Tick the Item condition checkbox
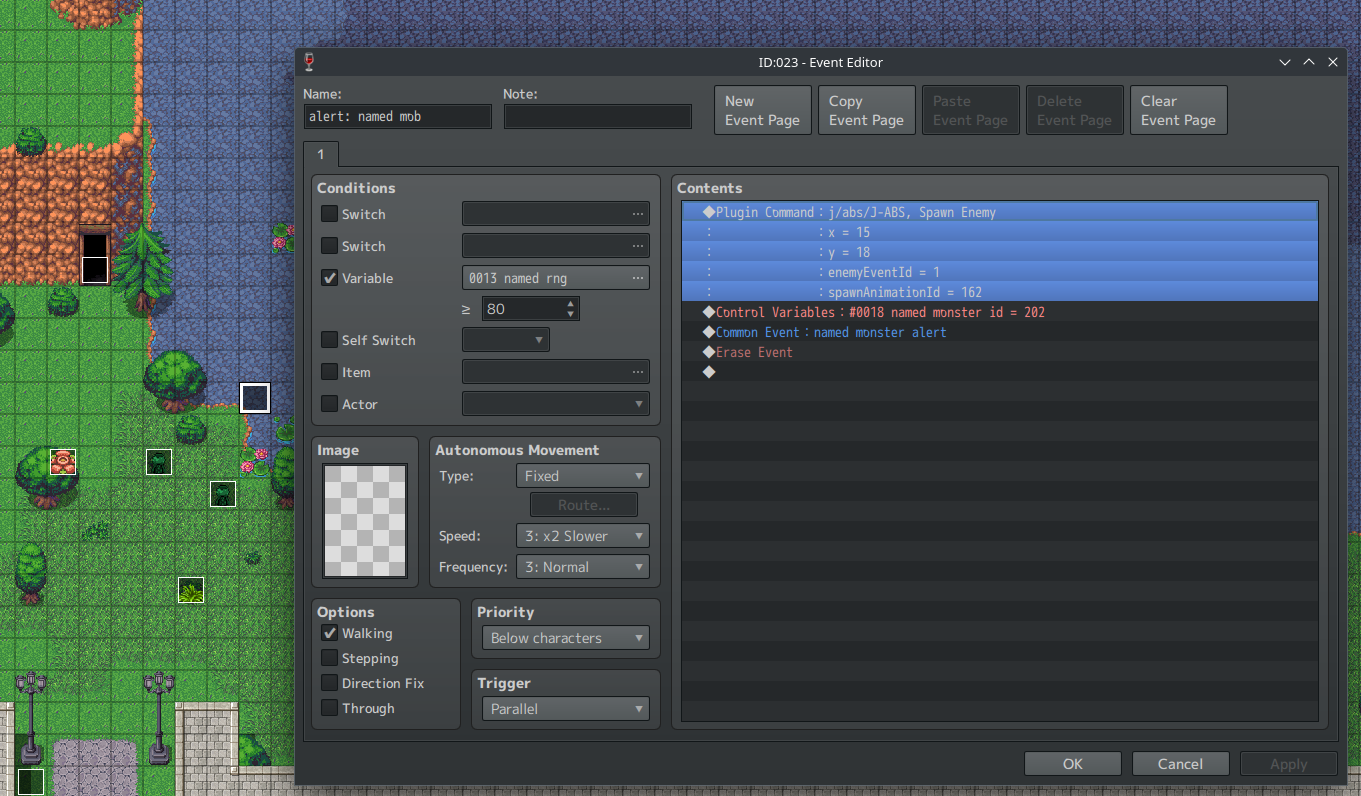Viewport: 1361px width, 796px height. (x=329, y=372)
